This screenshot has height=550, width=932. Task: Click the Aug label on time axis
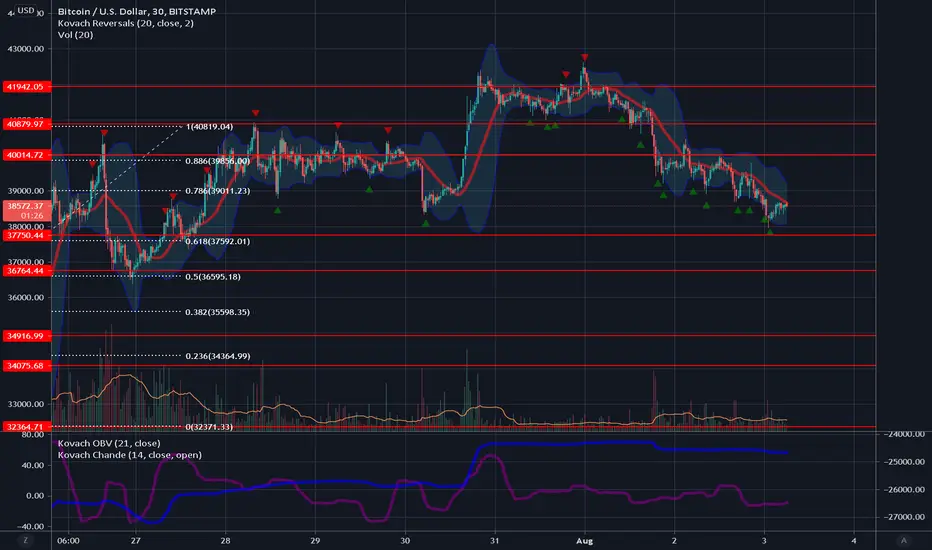coord(585,540)
